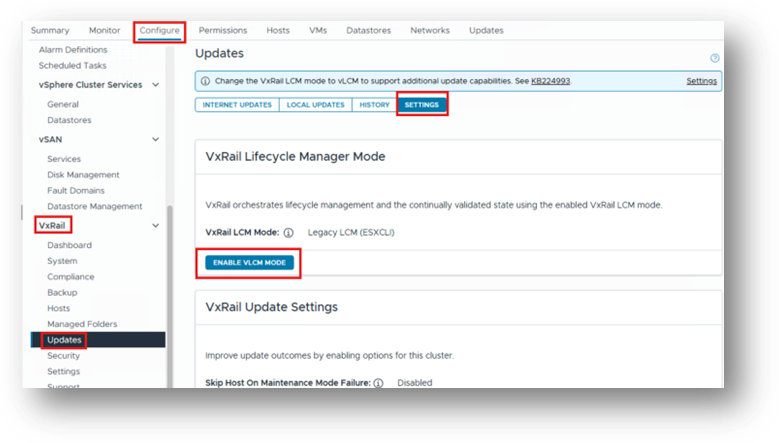Click the info icon beside VxRail LCM Mode
The image size is (779, 443).
tap(288, 232)
